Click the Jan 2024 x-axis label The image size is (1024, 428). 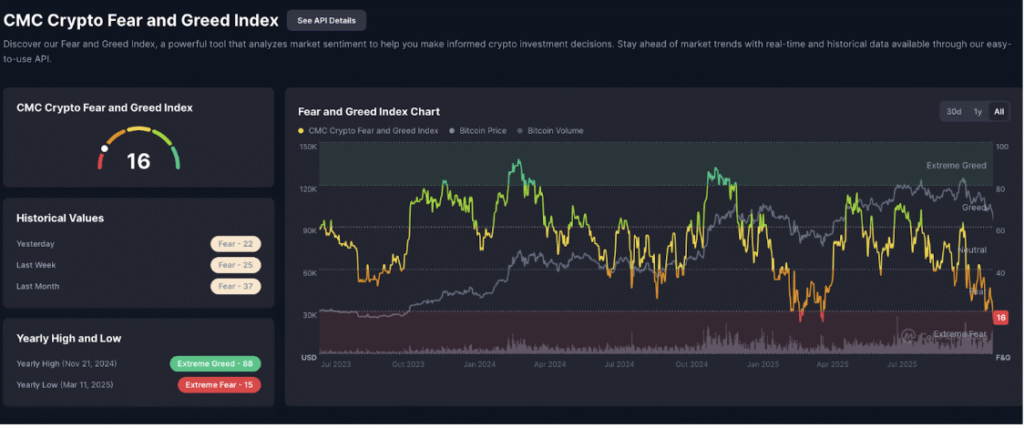coord(482,364)
